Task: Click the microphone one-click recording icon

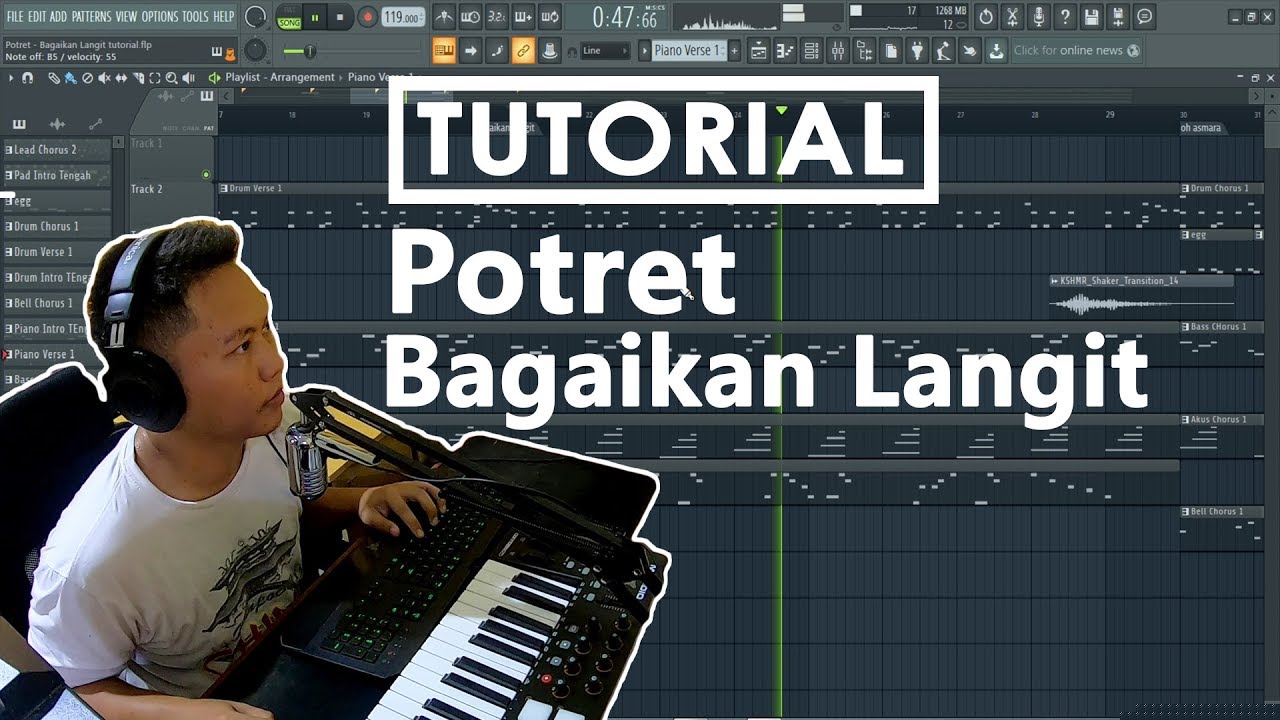Action: 1039,17
